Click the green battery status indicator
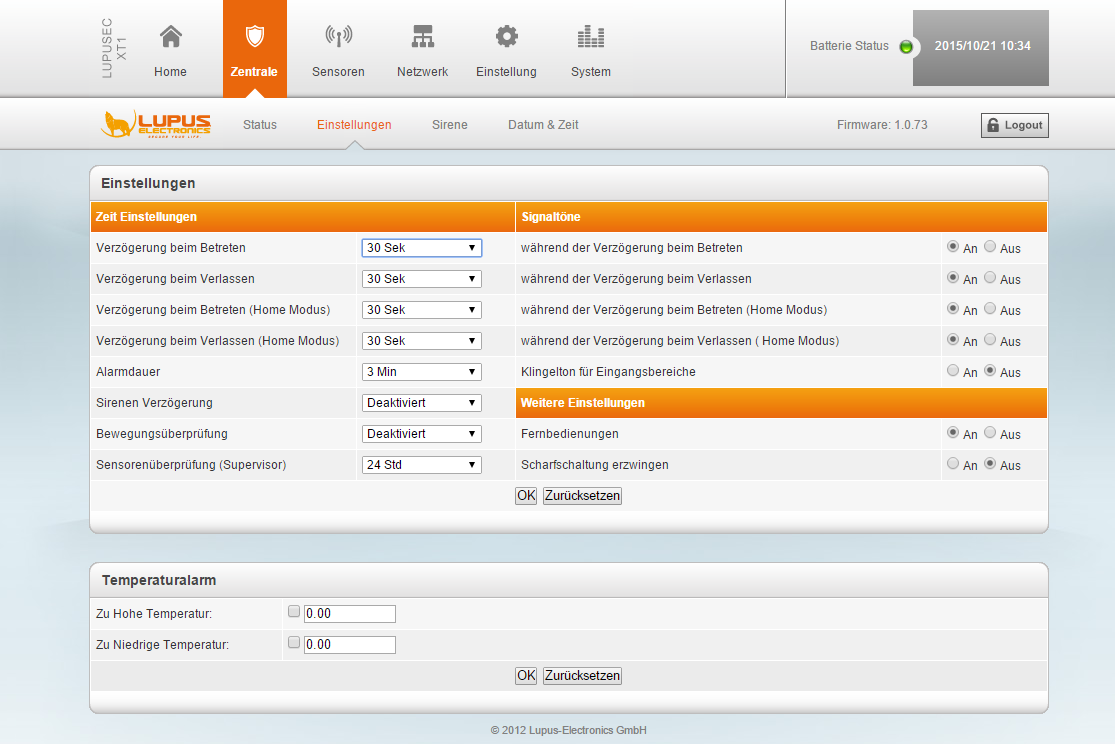 click(x=906, y=47)
